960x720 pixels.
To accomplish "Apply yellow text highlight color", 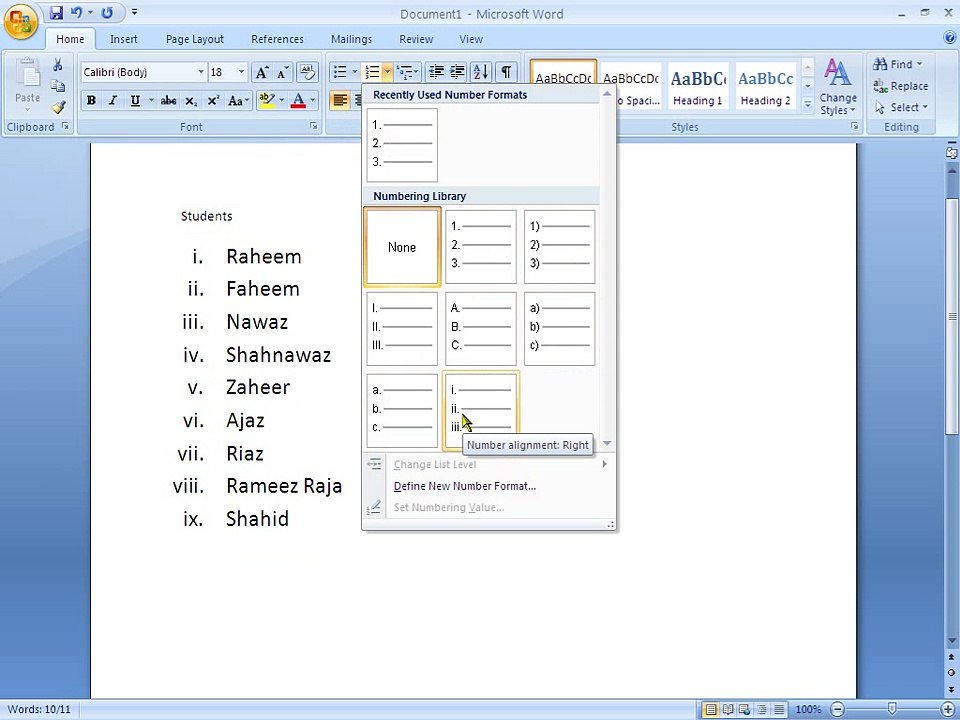I will point(266,100).
